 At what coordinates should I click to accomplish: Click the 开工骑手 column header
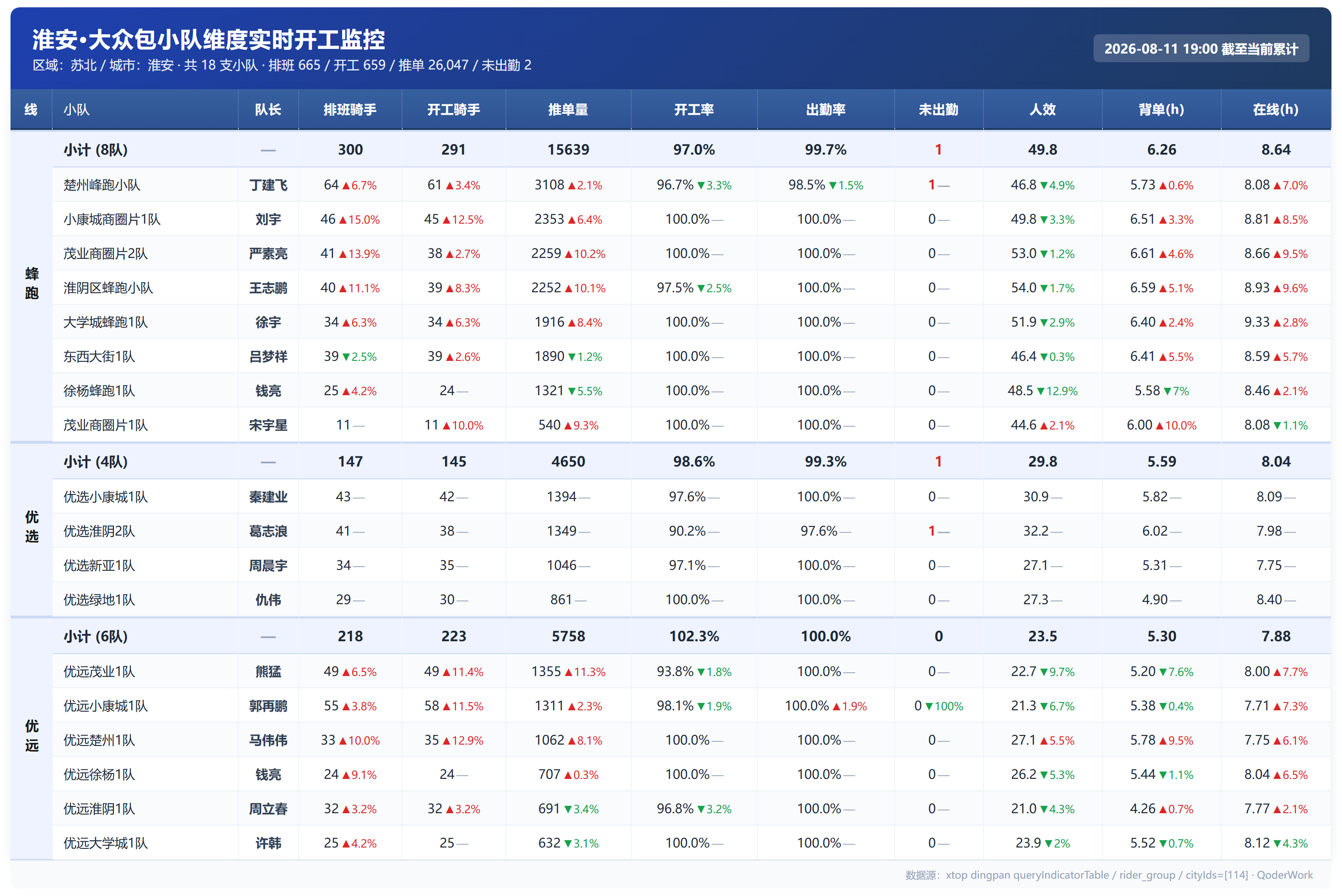click(x=453, y=109)
